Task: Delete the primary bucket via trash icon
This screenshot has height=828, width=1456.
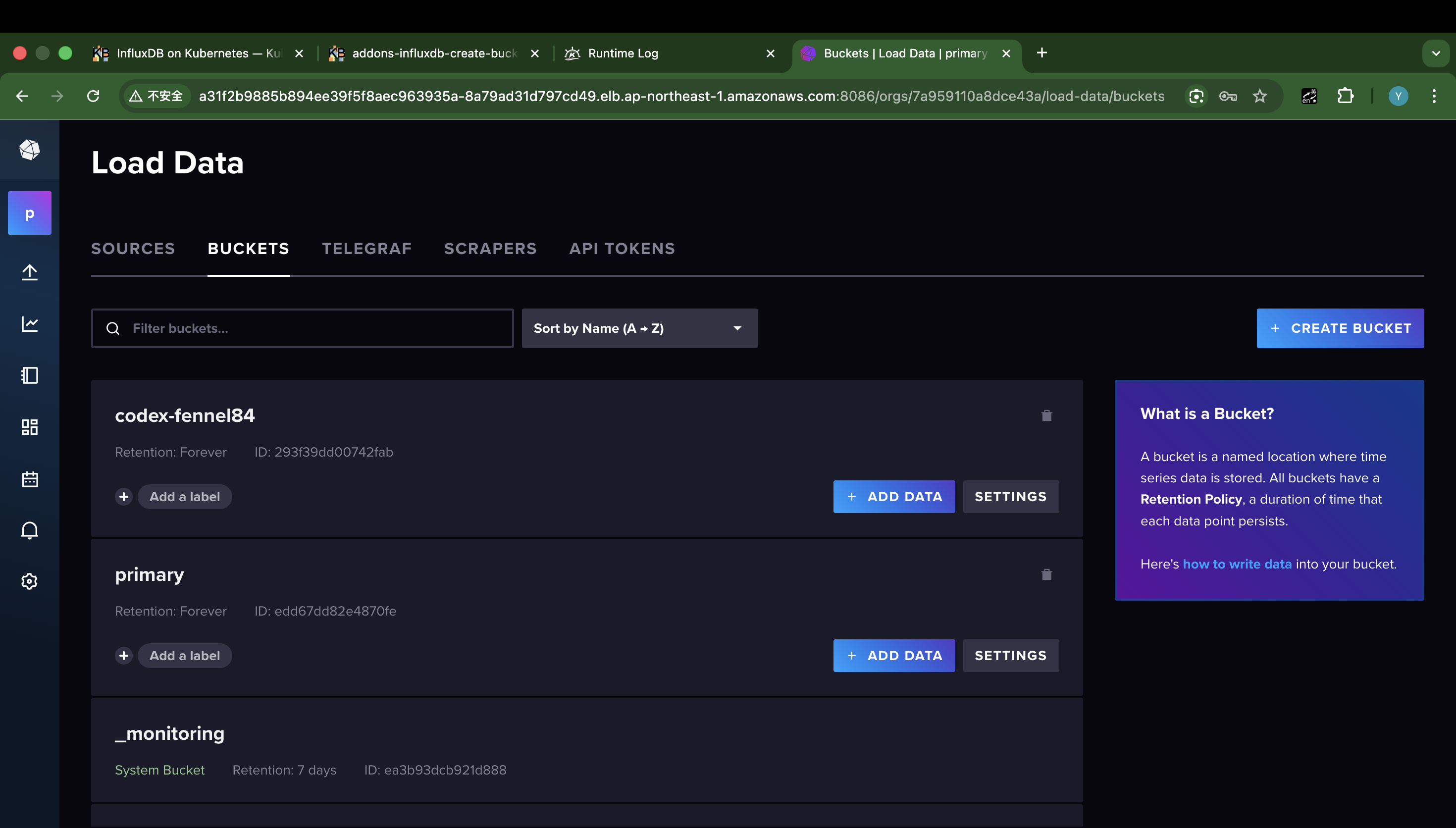Action: point(1046,574)
